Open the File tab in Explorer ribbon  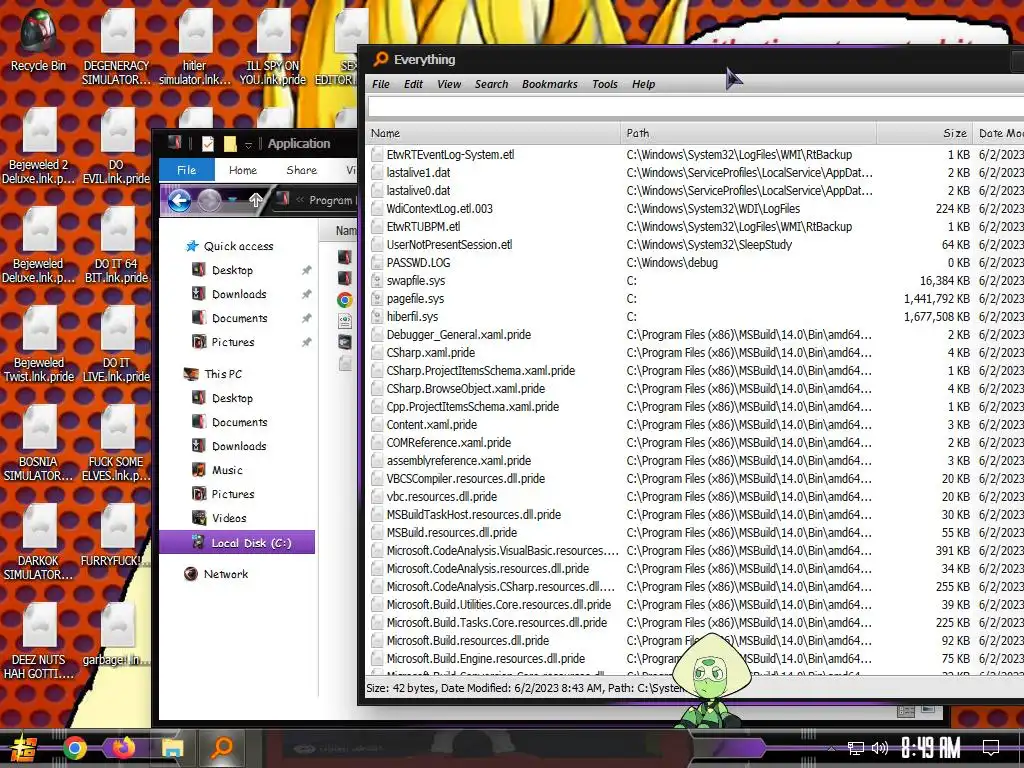(187, 170)
